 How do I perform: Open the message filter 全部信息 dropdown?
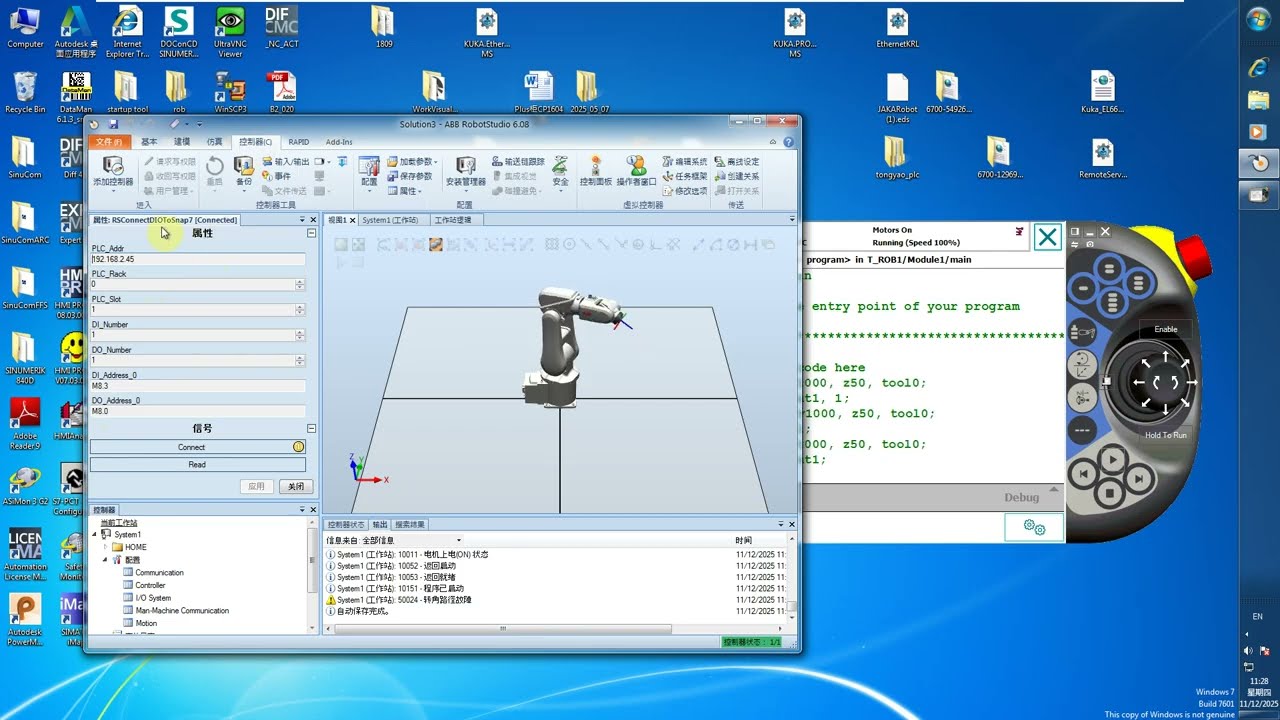click(459, 540)
